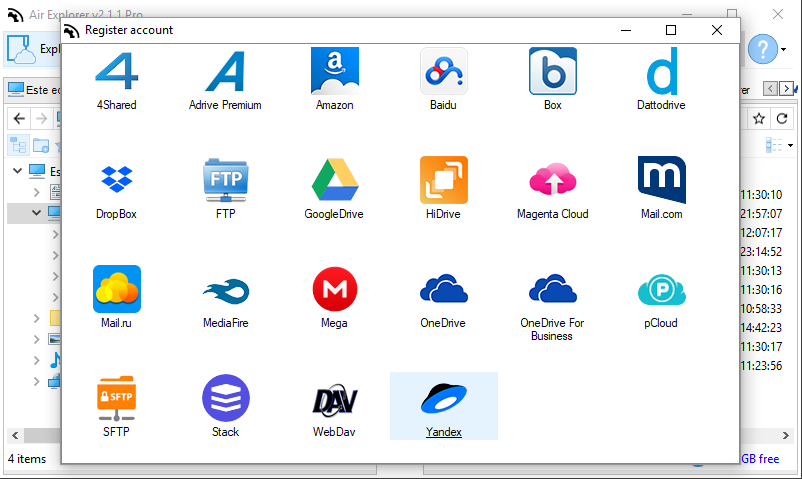Click the 11:30:10 time entry
802x479 pixels.
[761, 195]
